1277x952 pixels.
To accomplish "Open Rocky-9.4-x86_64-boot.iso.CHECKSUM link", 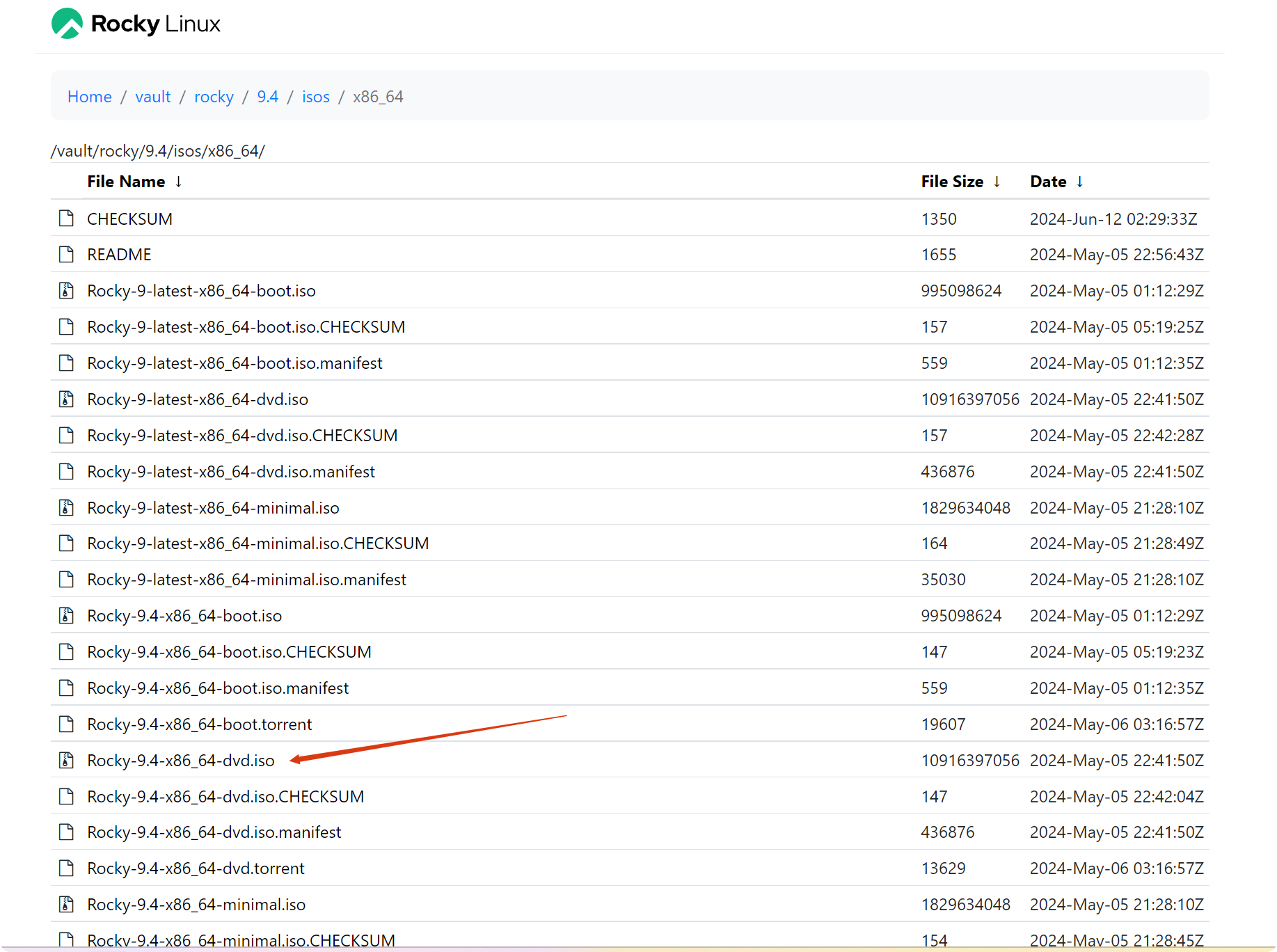I will [x=230, y=652].
